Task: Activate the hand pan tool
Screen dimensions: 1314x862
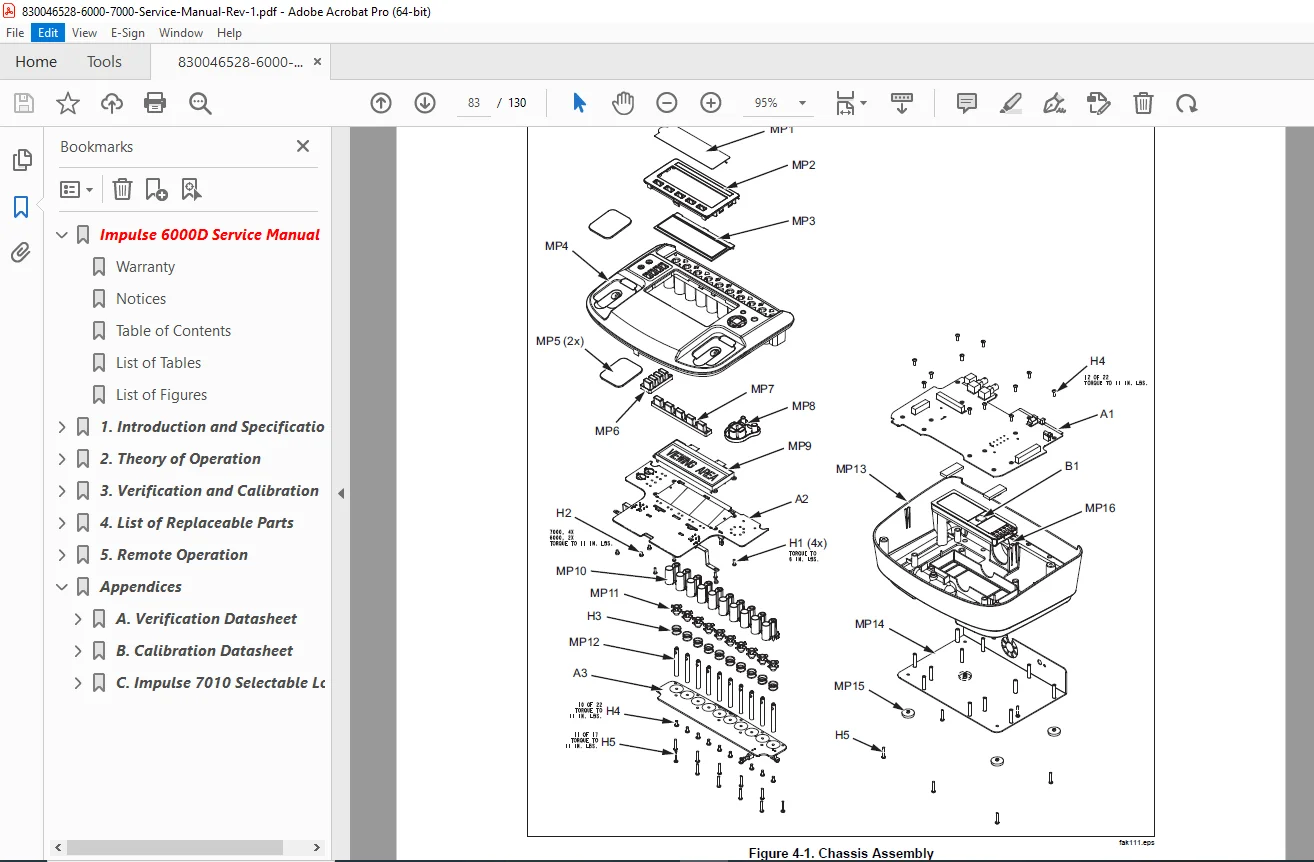Action: (623, 103)
